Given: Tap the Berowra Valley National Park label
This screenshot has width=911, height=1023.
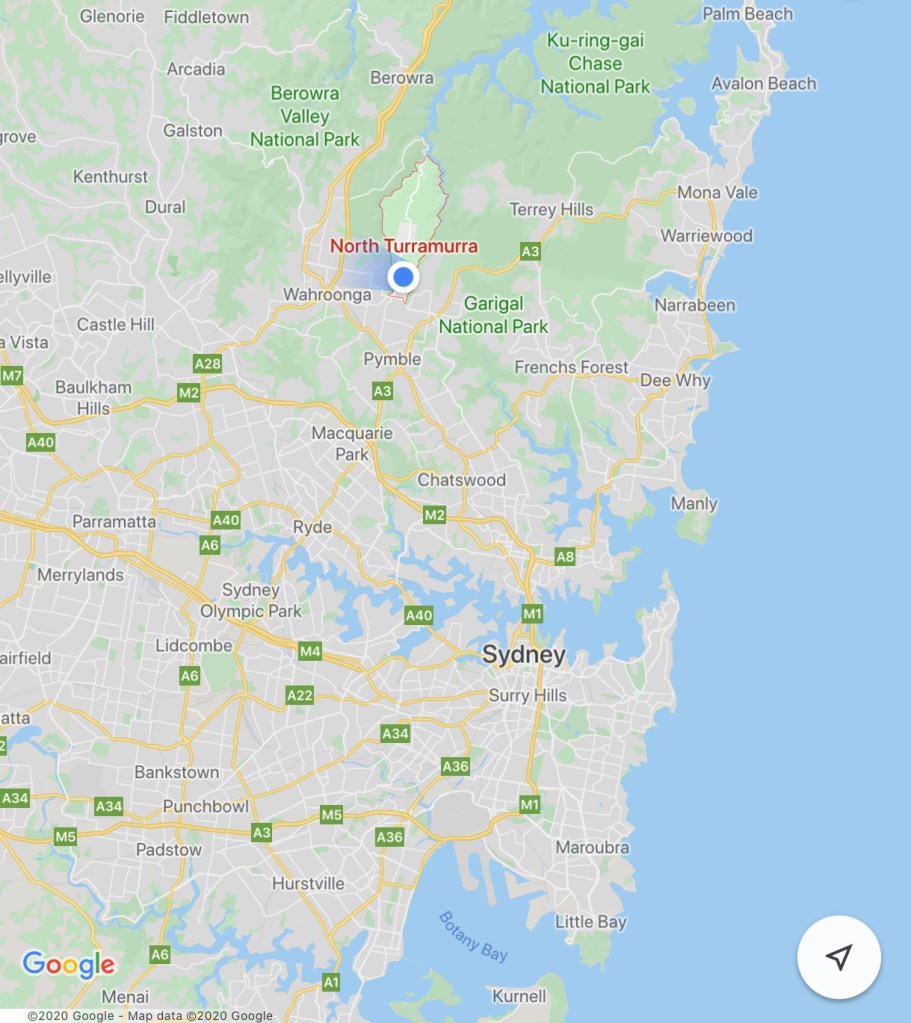Looking at the screenshot, I should pos(305,116).
